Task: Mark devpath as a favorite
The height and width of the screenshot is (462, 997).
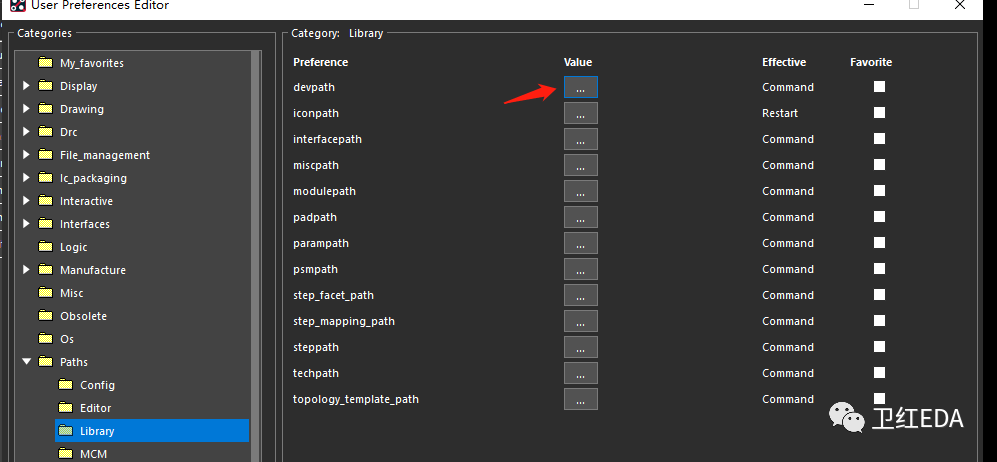Action: pyautogui.click(x=879, y=87)
